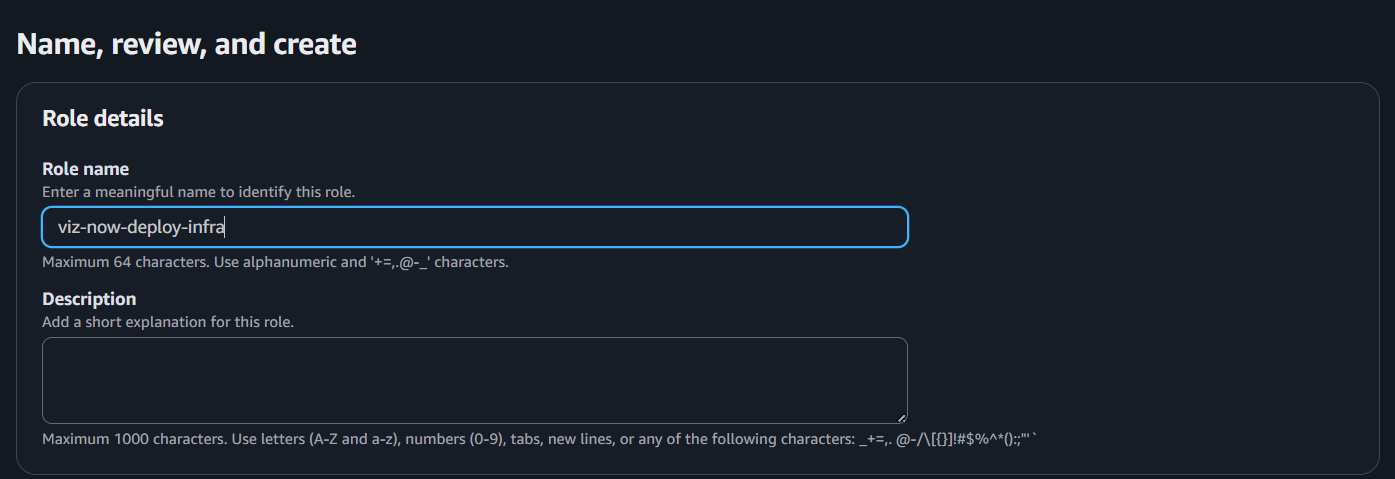Screen dimensions: 1395x479
Task: Click the "Description" field label
Action: click(89, 299)
